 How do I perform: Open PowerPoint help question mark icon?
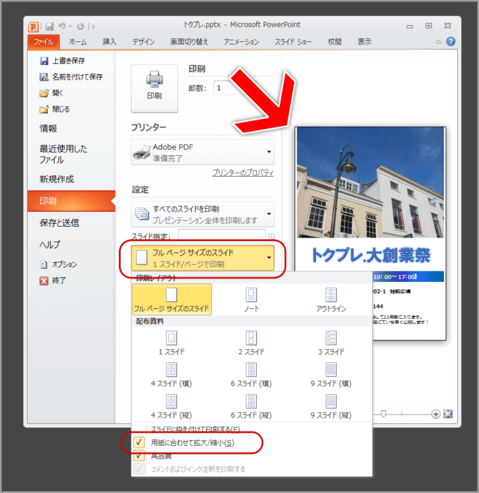tap(451, 41)
